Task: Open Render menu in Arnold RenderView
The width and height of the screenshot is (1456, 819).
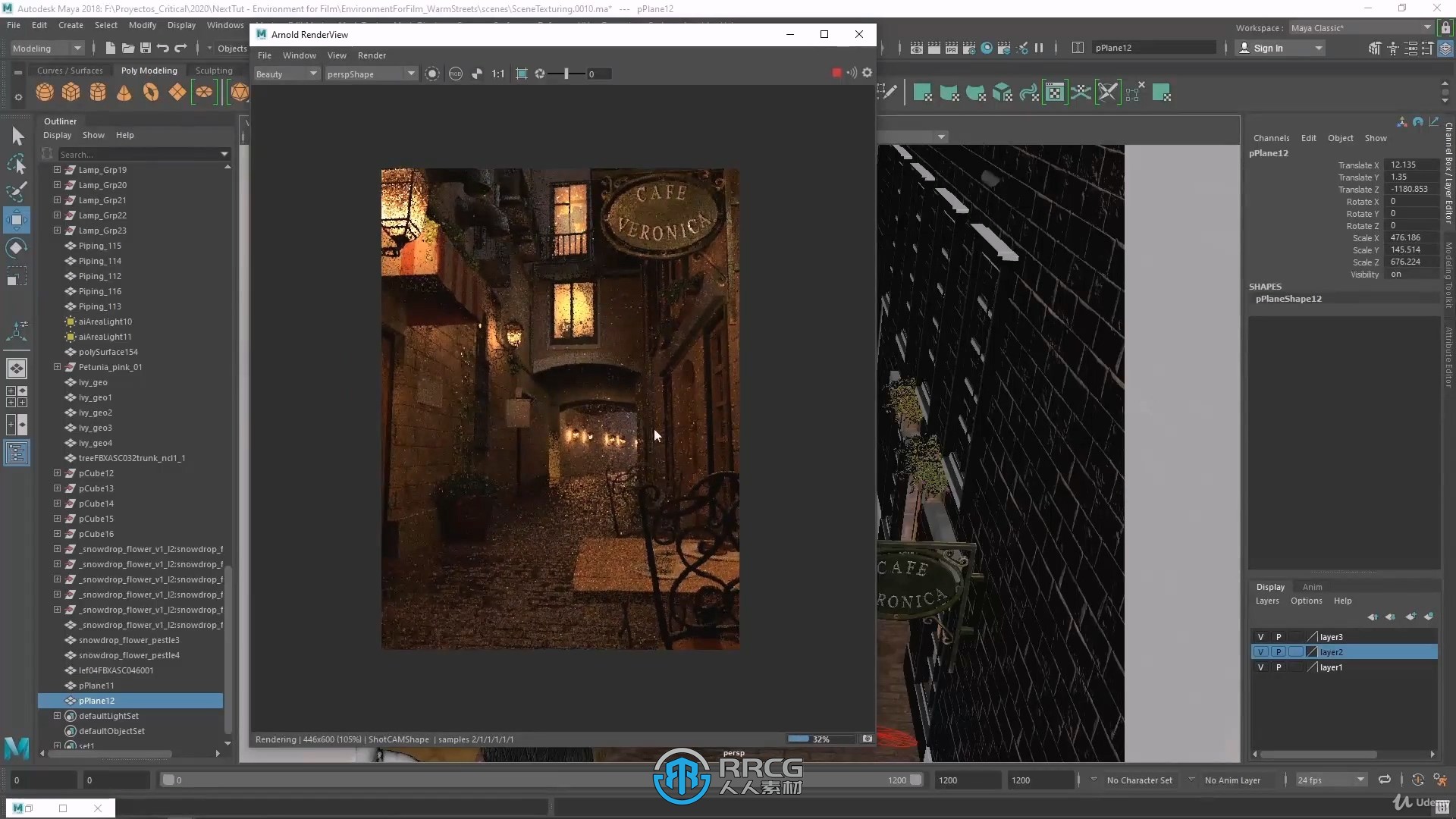Action: coord(372,55)
